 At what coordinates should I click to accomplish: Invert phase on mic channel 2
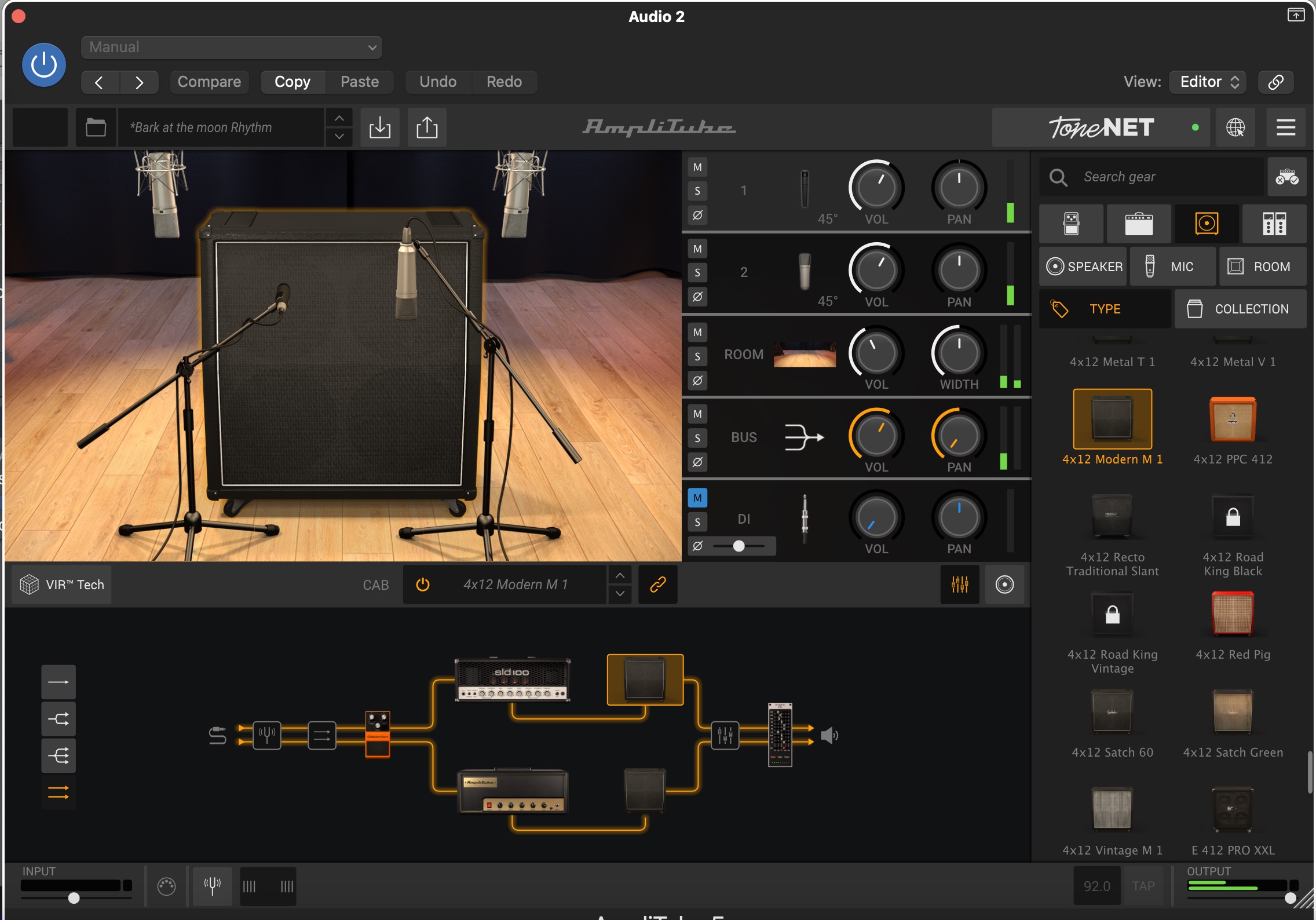(697, 297)
